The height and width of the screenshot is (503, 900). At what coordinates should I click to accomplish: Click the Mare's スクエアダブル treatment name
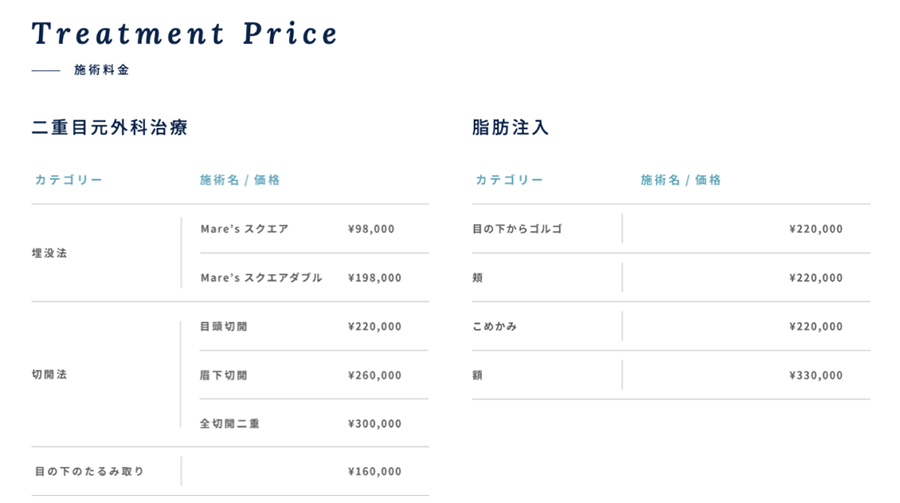click(261, 277)
